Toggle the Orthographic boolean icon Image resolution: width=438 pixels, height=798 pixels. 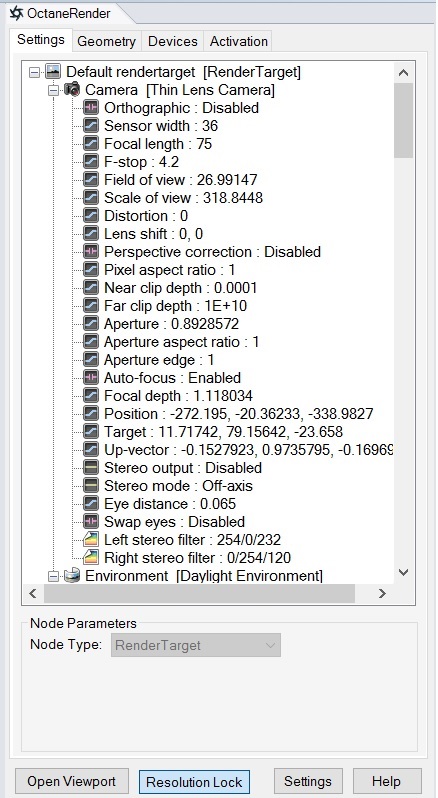[91, 107]
